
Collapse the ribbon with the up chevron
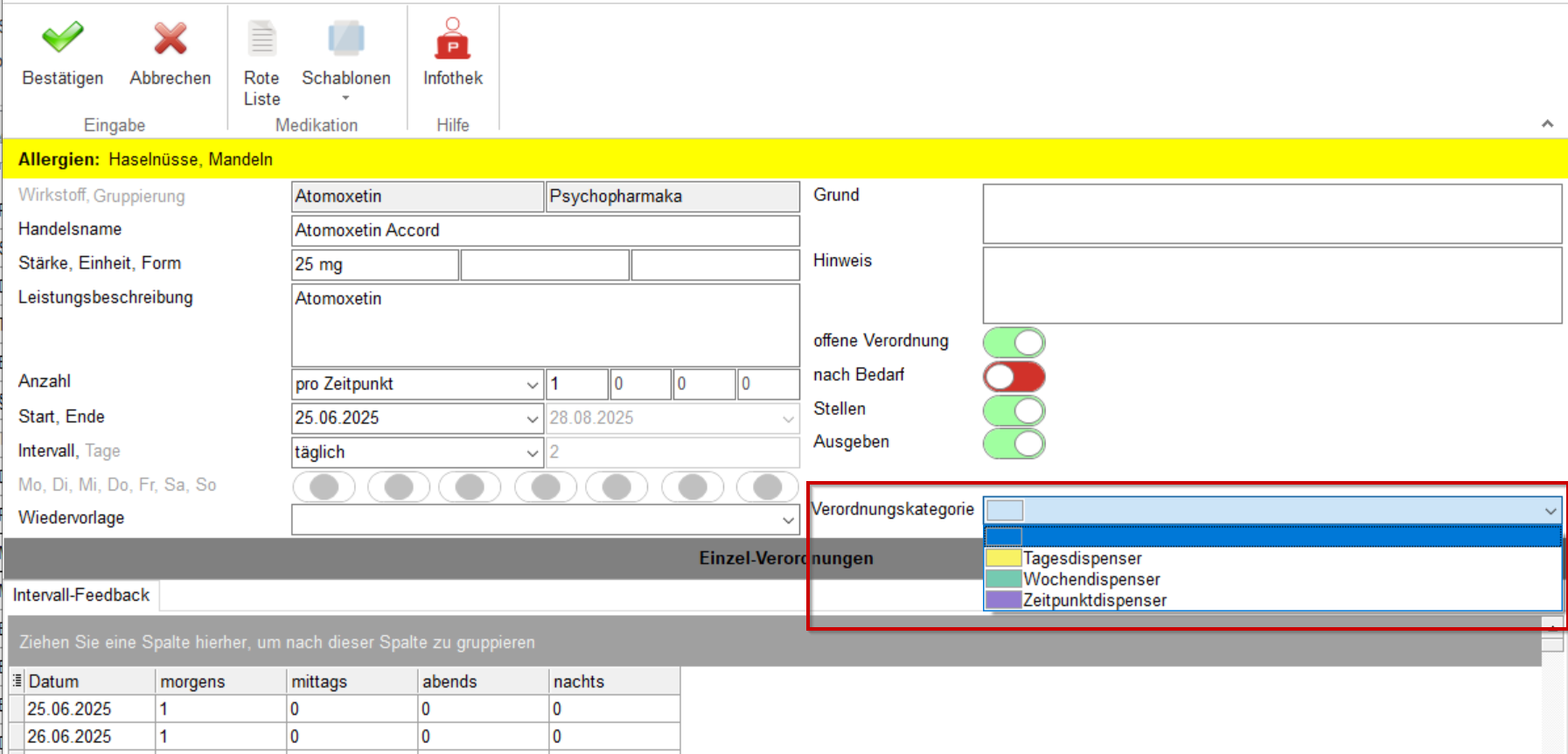click(x=1547, y=124)
